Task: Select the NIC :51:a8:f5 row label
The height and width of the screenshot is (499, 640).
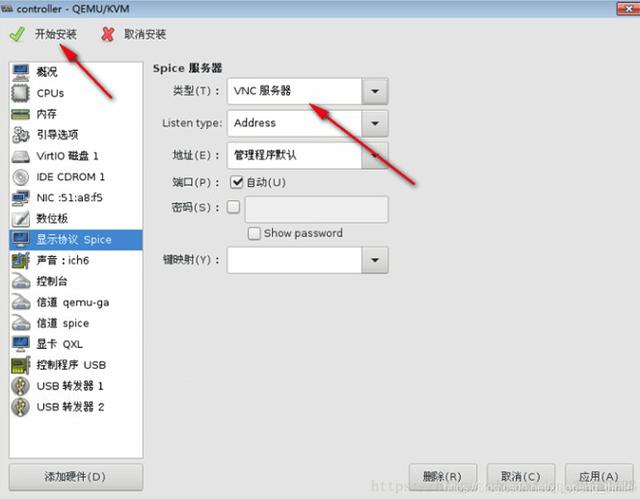Action: point(69,198)
